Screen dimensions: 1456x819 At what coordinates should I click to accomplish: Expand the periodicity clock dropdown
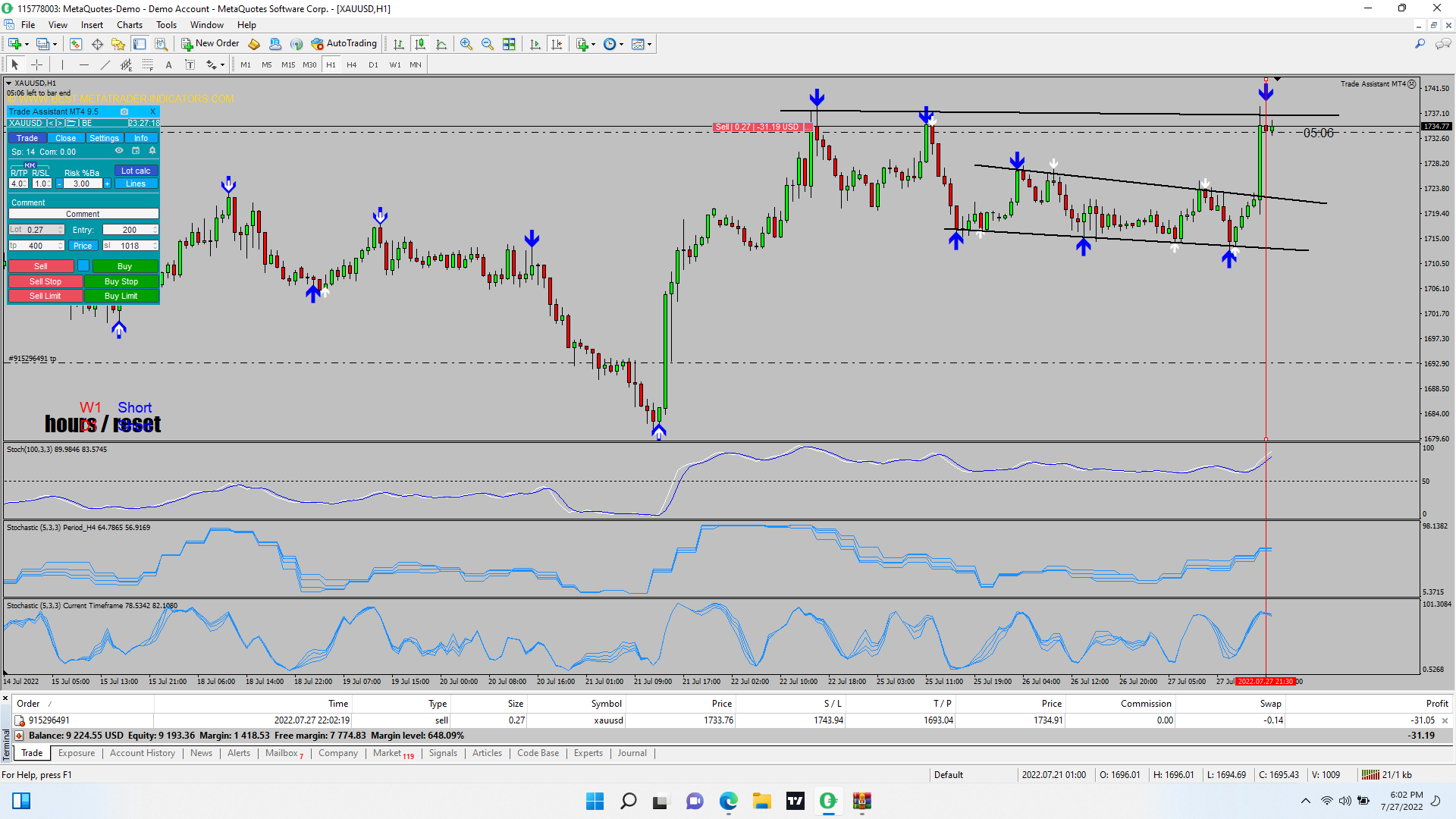(x=622, y=44)
